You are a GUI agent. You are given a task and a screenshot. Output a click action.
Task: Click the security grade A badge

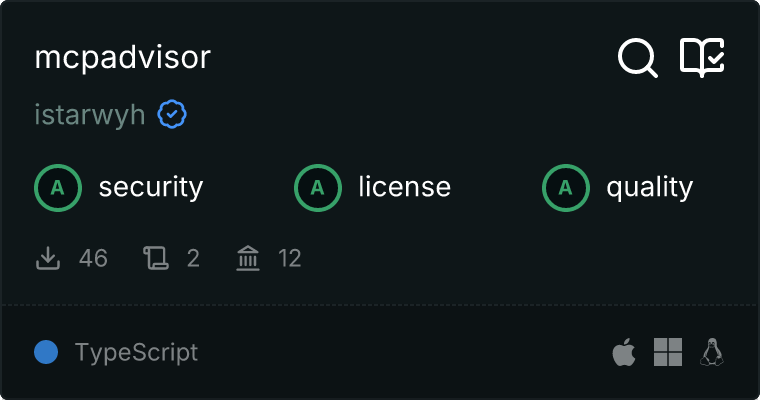58,187
